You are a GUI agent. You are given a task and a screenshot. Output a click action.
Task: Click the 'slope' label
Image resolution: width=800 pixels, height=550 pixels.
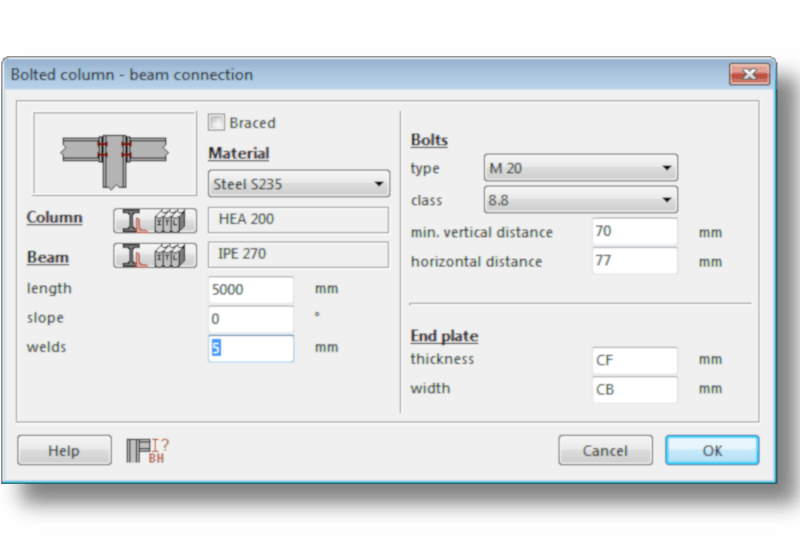click(45, 318)
